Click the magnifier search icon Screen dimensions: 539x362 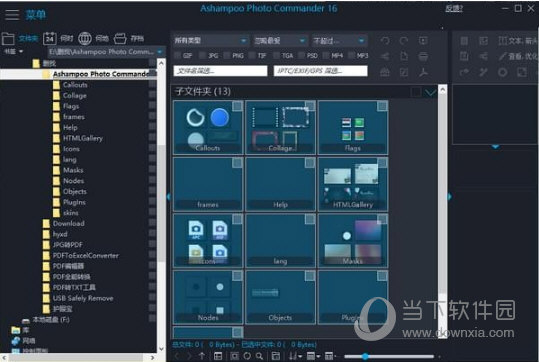click(x=260, y=356)
